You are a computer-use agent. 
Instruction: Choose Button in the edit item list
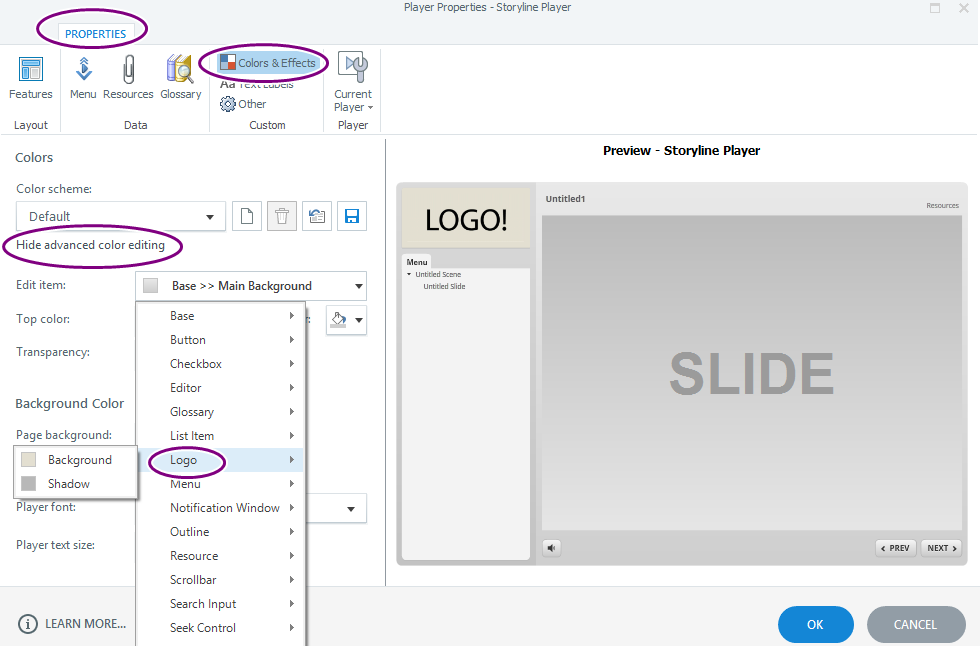[221, 340]
